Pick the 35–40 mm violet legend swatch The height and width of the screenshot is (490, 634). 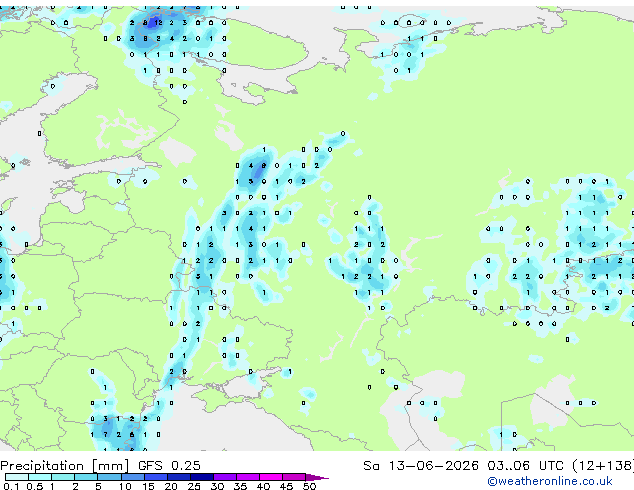point(247,477)
